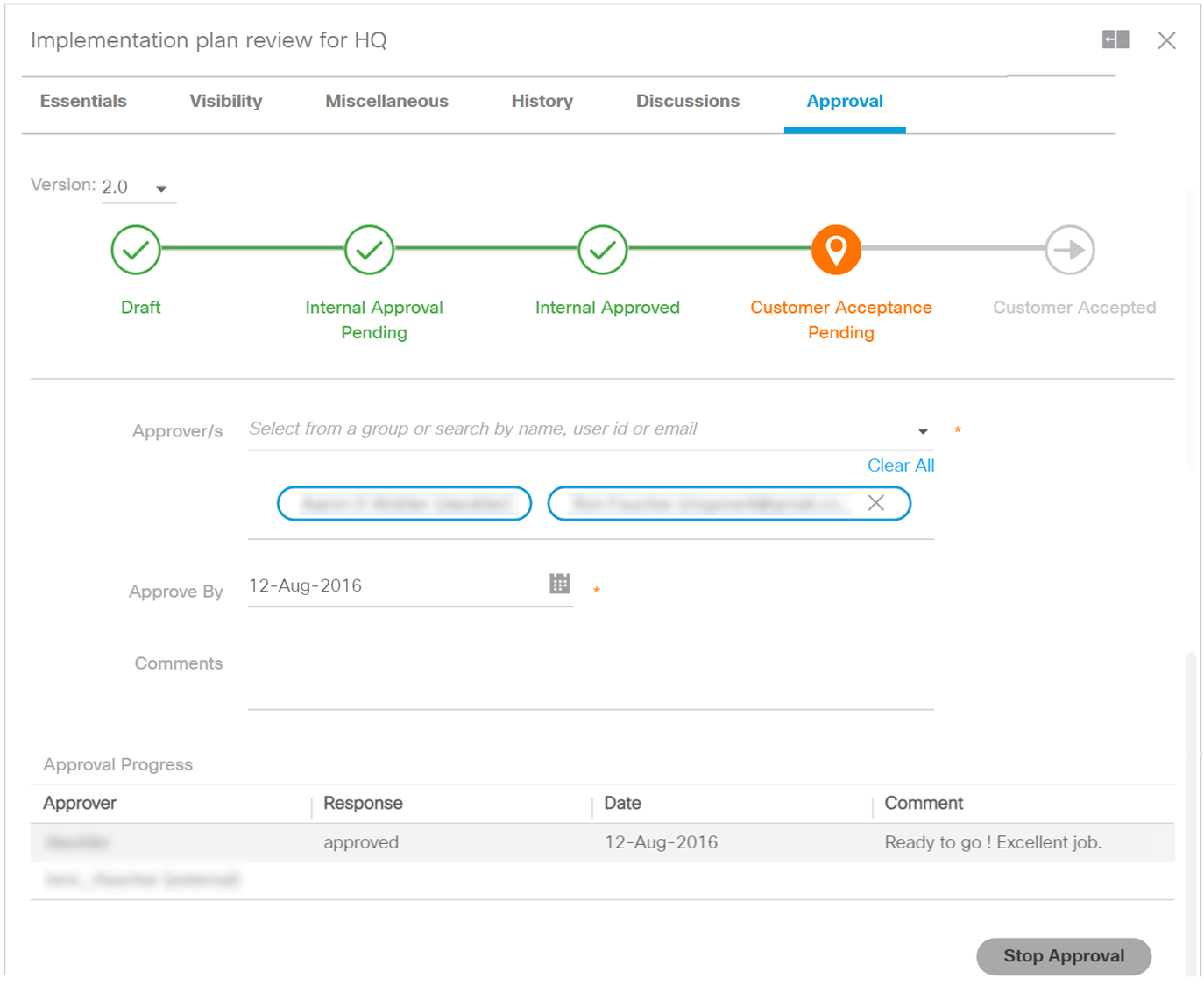Switch to the Essentials tab
Viewport: 1204px width, 986px height.
pos(83,101)
